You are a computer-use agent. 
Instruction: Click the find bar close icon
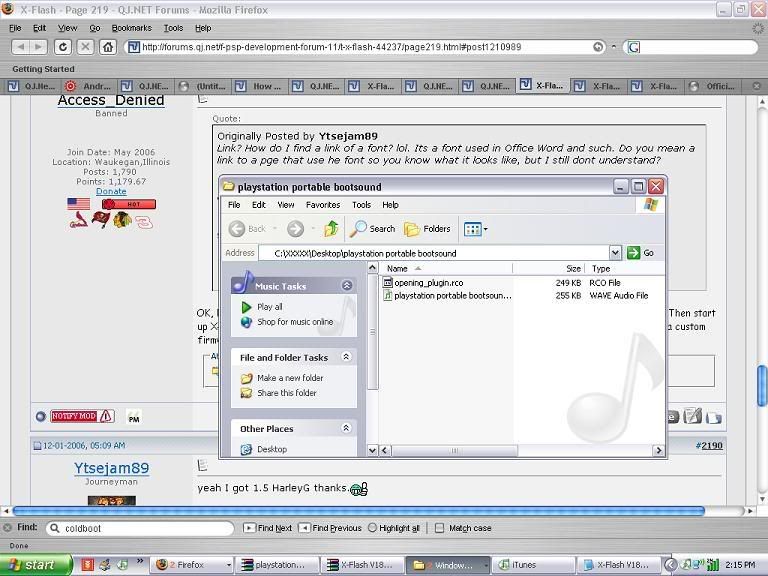tap(7, 528)
